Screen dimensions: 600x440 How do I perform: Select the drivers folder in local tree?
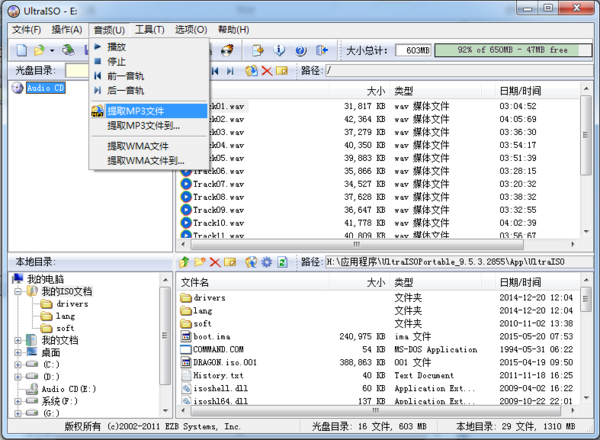coord(72,304)
